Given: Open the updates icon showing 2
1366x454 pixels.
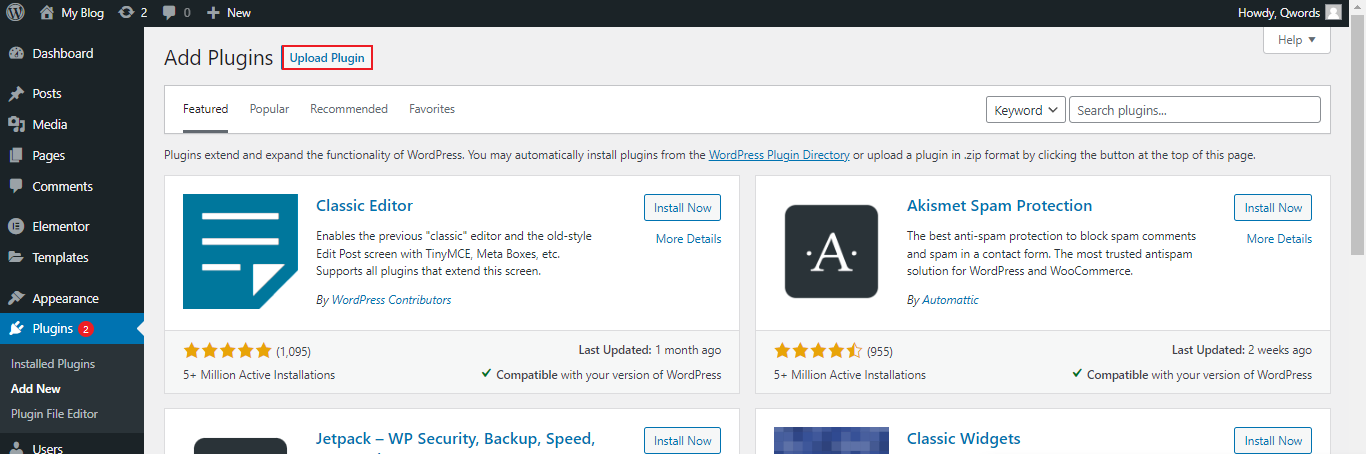Looking at the screenshot, I should click(x=132, y=12).
